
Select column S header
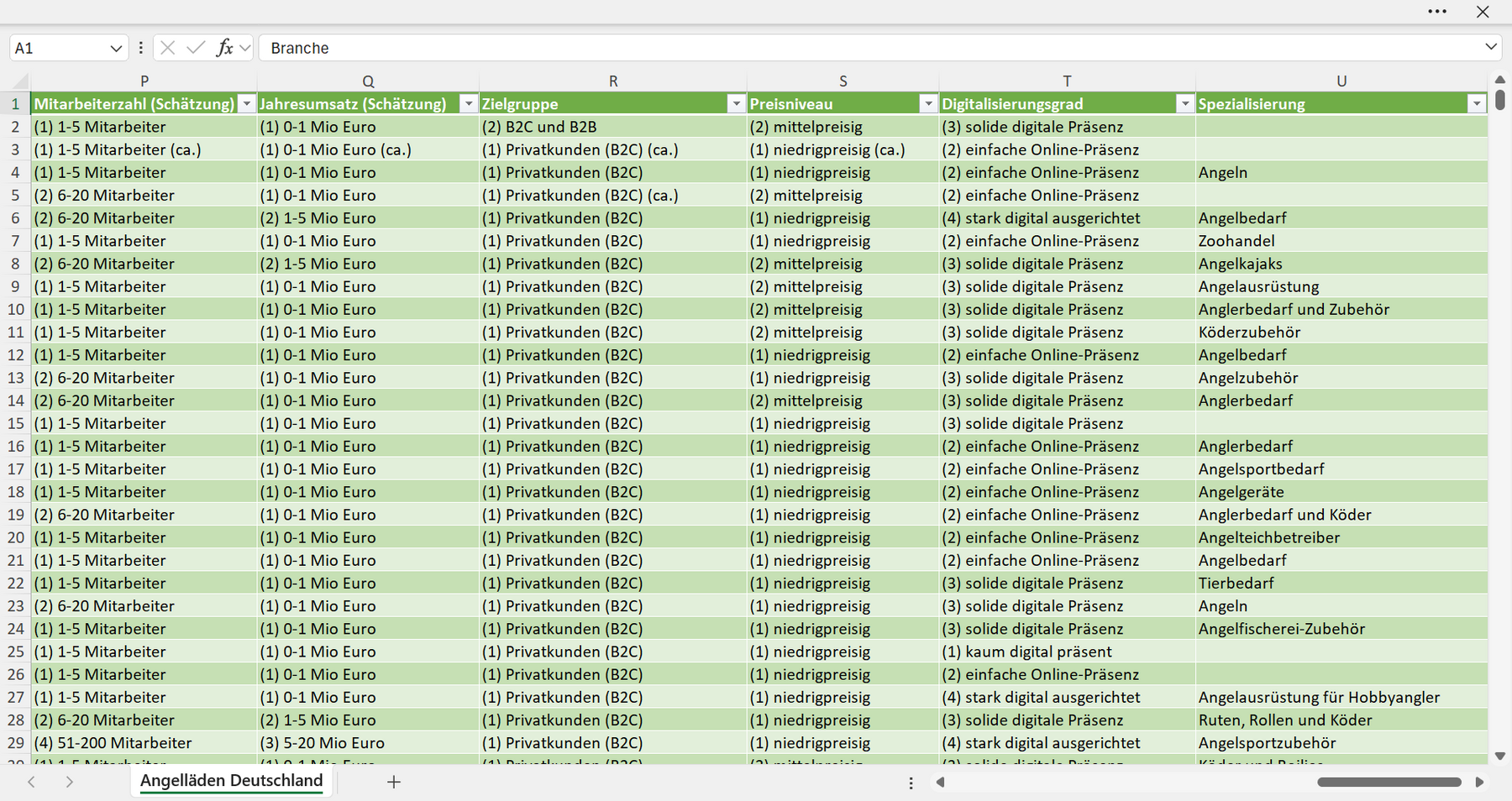pos(843,81)
